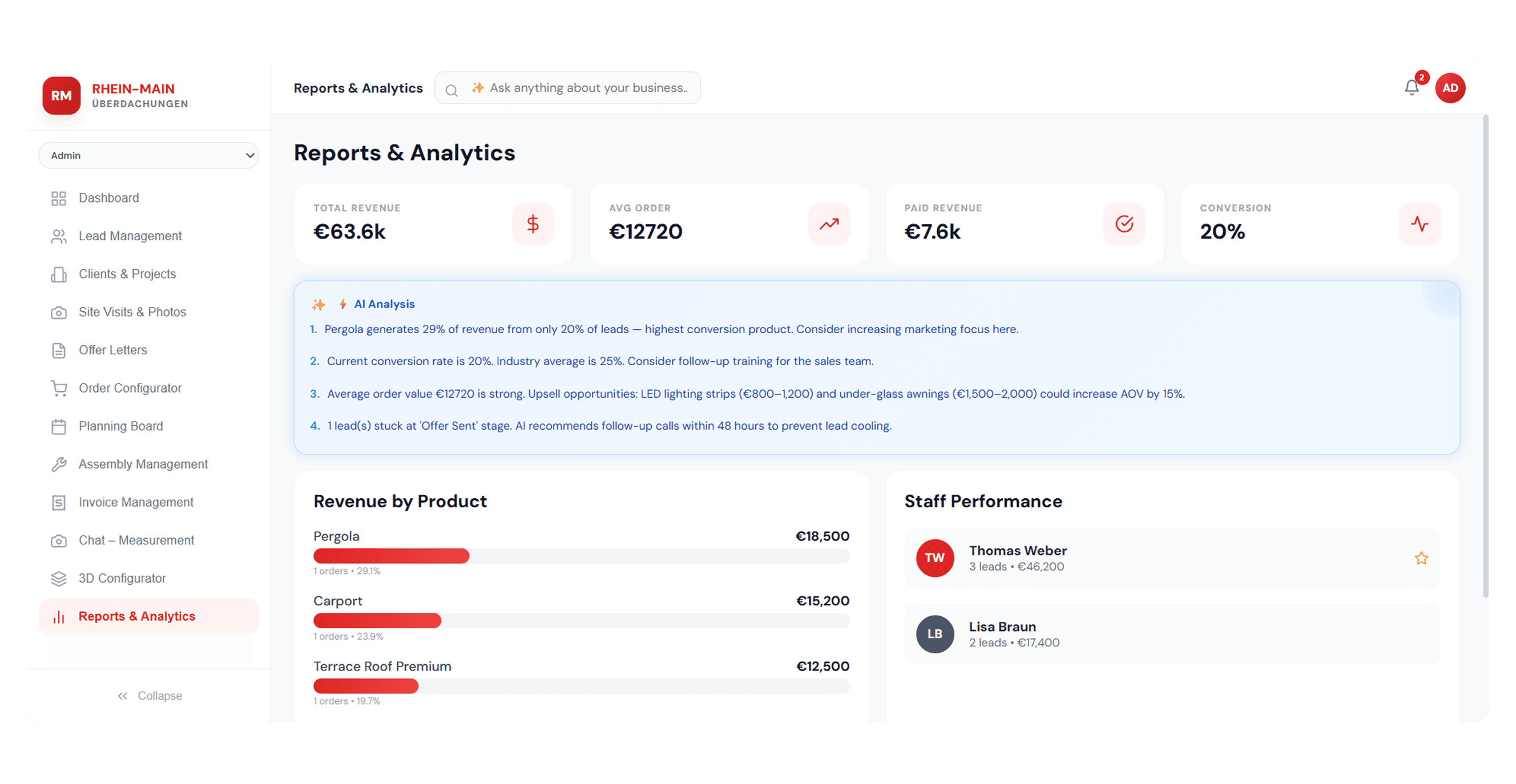Click the €12720 average order value
1516x784 pixels.
pyautogui.click(x=646, y=232)
